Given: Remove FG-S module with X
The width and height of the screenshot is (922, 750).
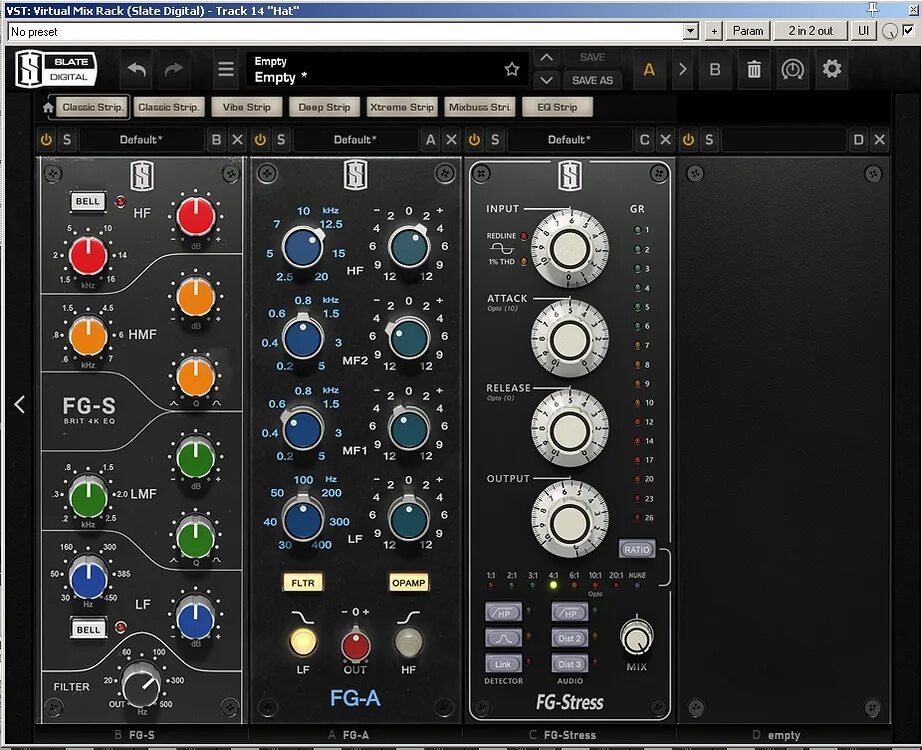Looking at the screenshot, I should pos(237,139).
